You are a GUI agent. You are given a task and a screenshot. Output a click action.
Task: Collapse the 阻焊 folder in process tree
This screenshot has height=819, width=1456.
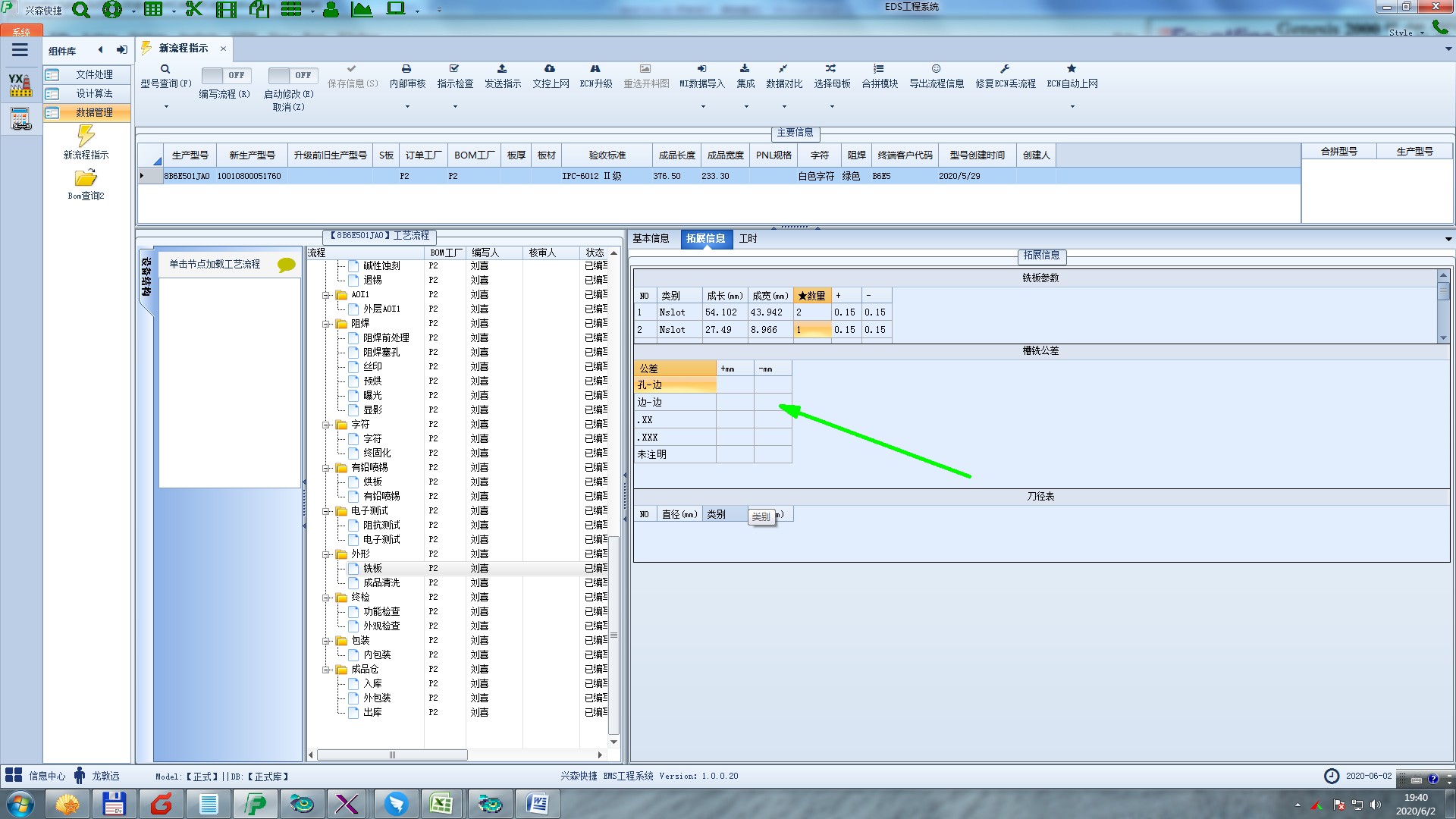[x=326, y=324]
